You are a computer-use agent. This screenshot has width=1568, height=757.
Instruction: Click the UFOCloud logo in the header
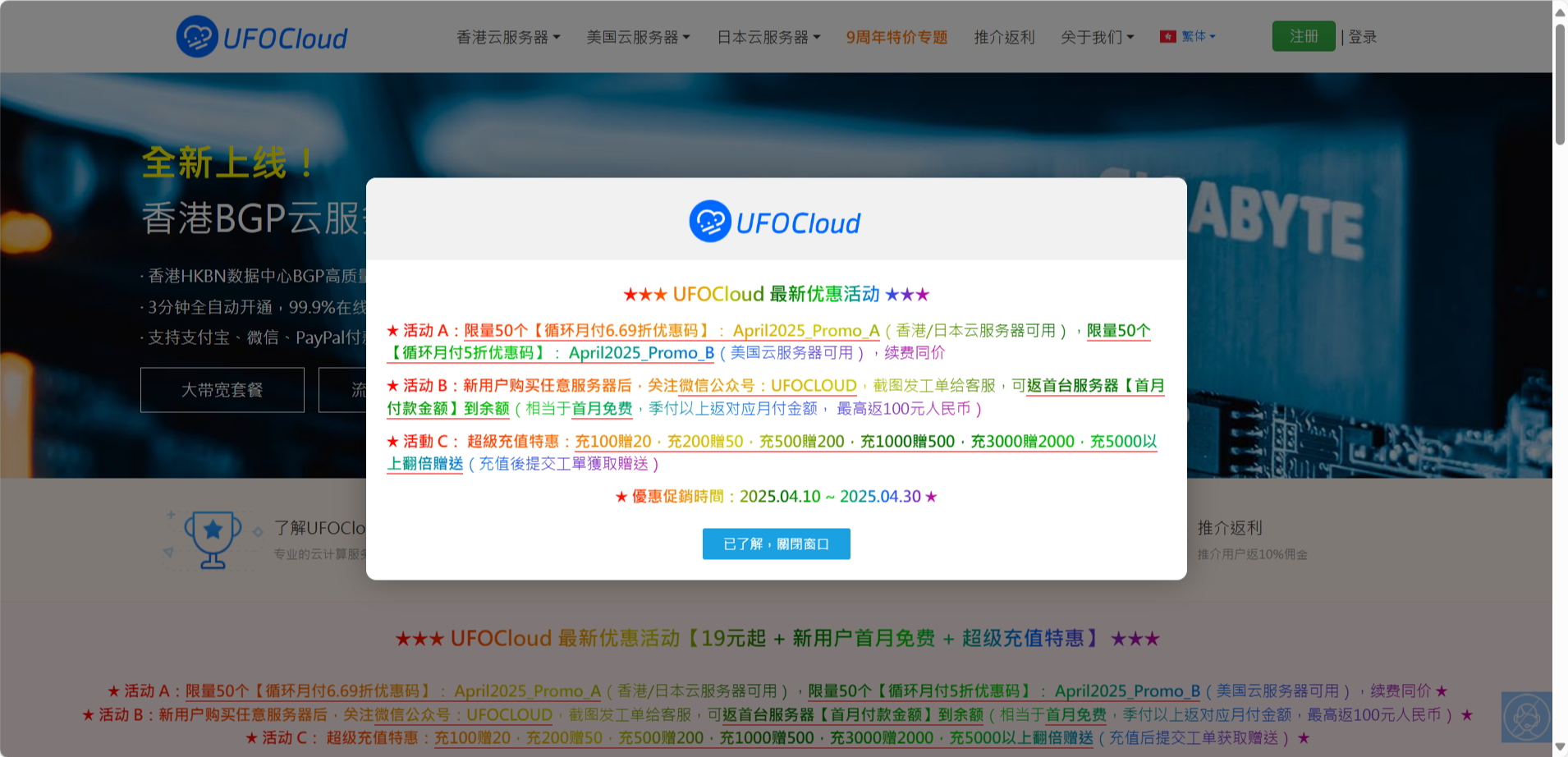pos(262,38)
